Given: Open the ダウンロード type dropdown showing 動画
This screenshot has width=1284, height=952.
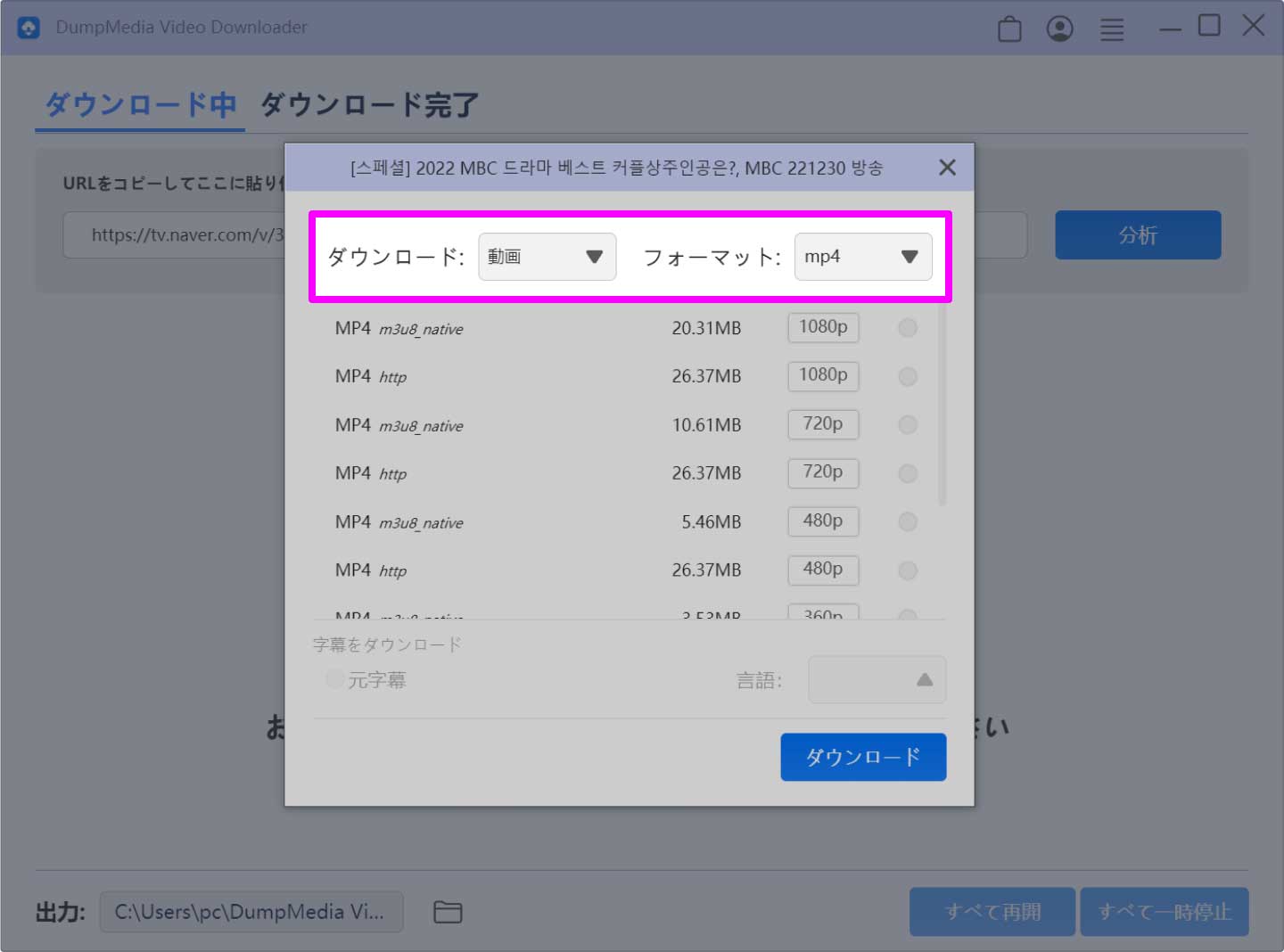Looking at the screenshot, I should click(x=547, y=257).
